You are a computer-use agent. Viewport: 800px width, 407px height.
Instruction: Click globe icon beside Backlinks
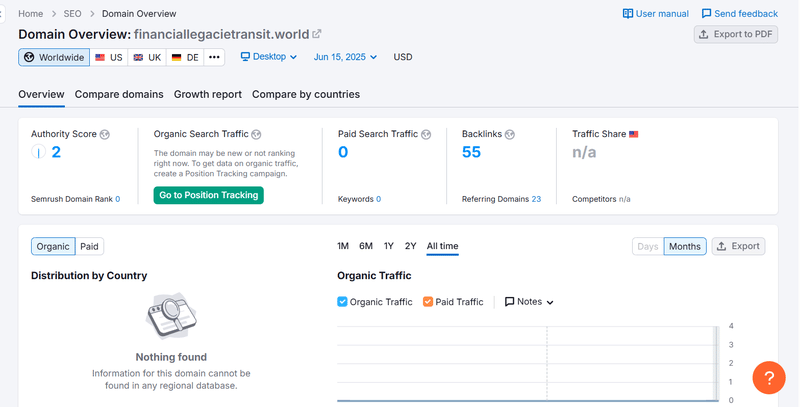510,135
